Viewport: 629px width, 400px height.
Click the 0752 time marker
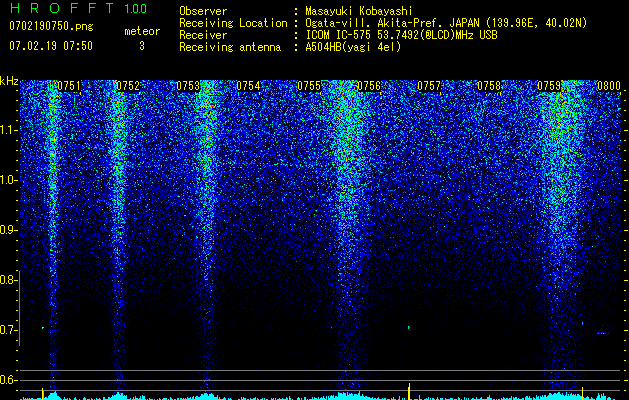[128, 86]
